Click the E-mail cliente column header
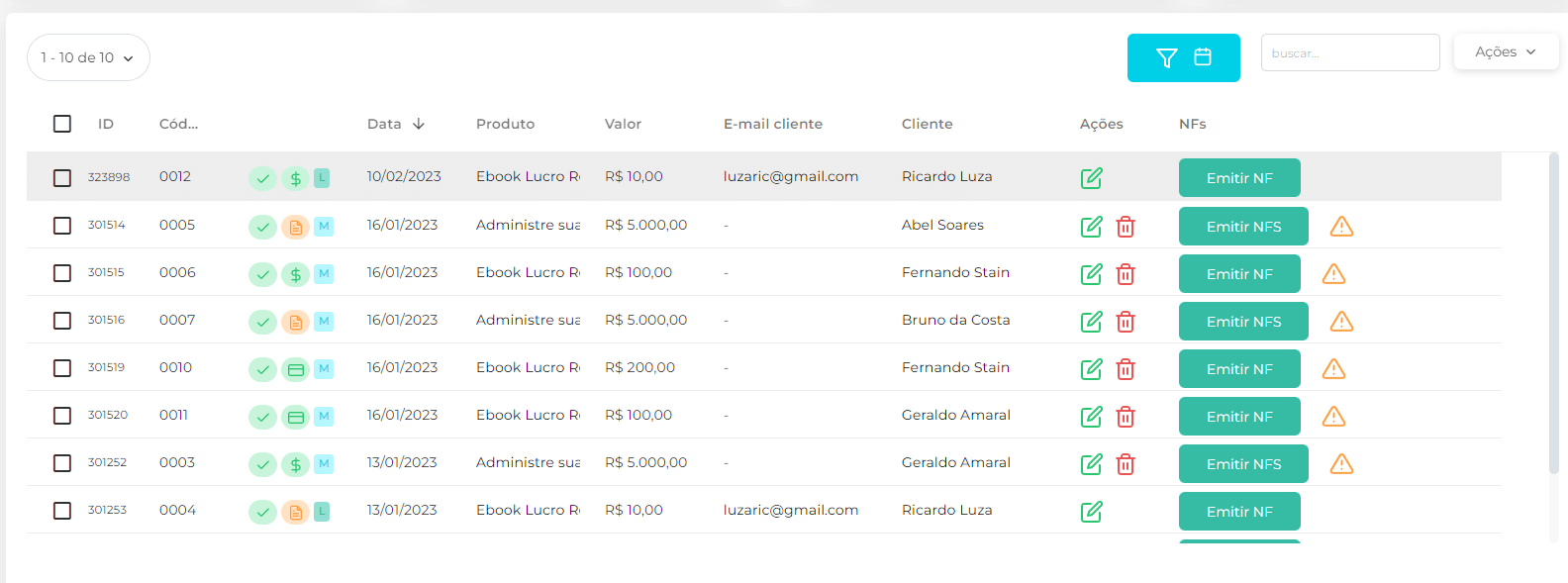 (773, 124)
